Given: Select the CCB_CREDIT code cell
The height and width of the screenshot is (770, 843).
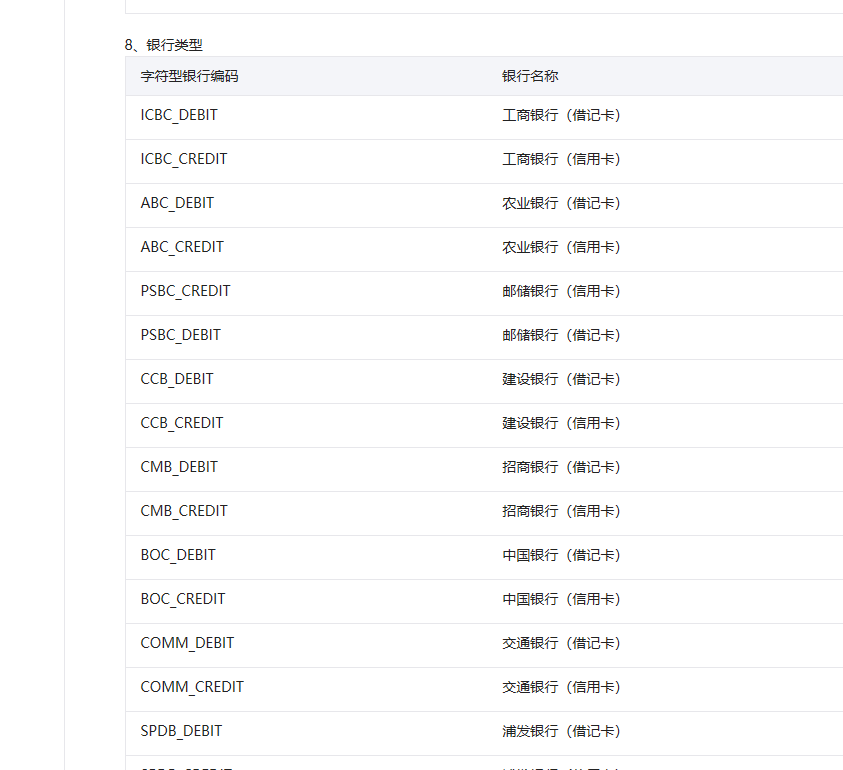Looking at the screenshot, I should coord(182,424).
